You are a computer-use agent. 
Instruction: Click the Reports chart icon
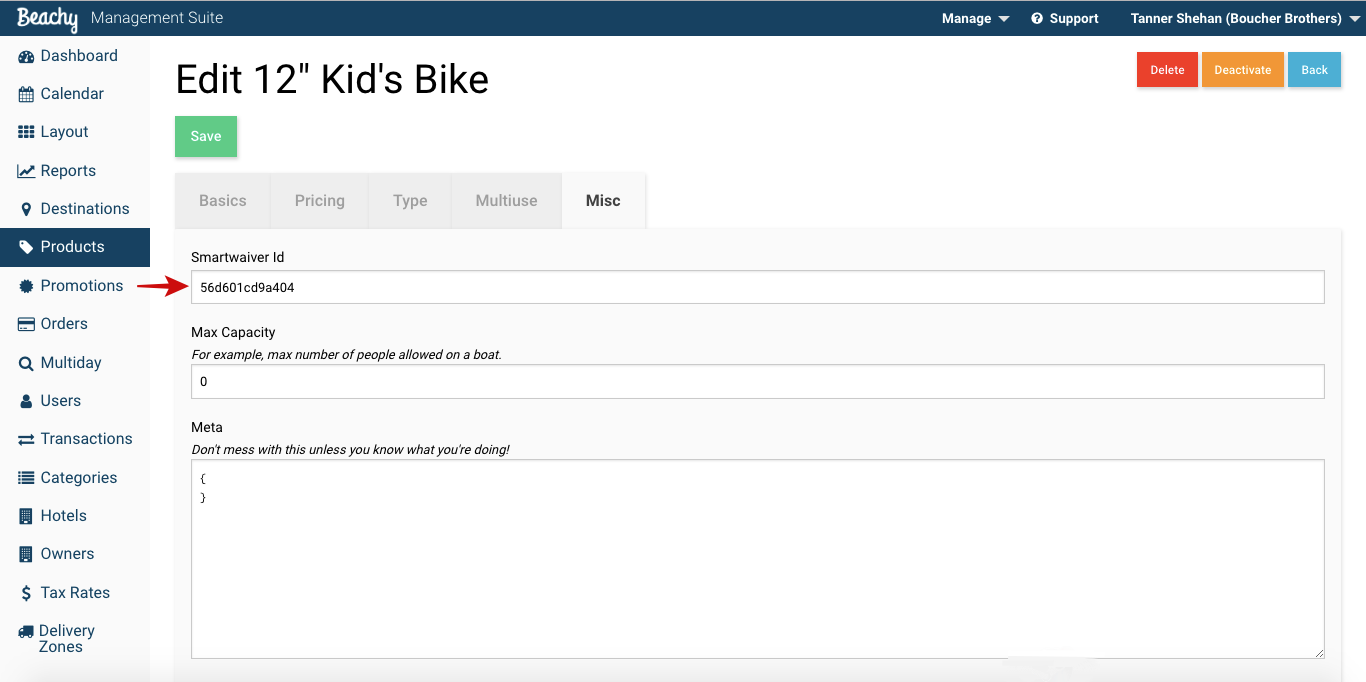pyautogui.click(x=26, y=171)
